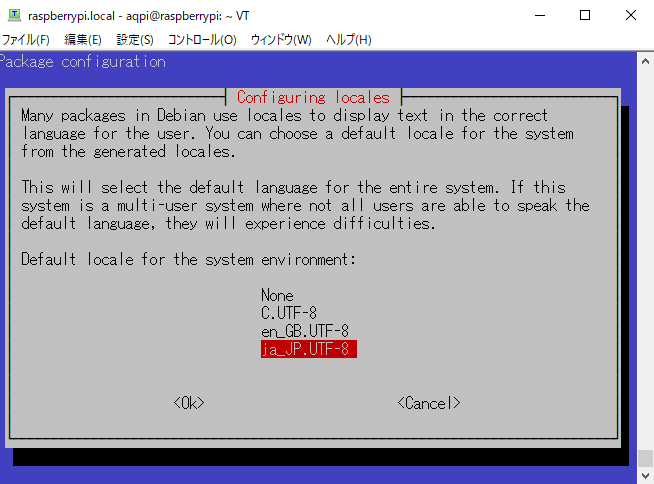654x484 pixels.
Task: Select the None locale option
Action: pyautogui.click(x=277, y=295)
